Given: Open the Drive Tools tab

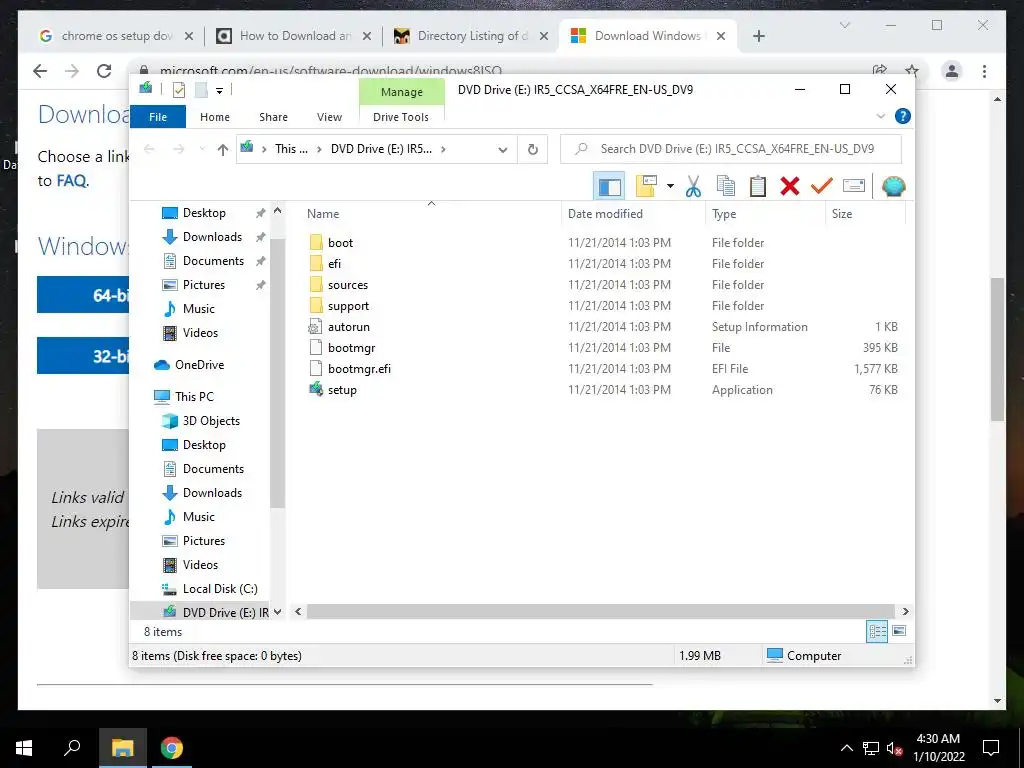Looking at the screenshot, I should click(401, 117).
